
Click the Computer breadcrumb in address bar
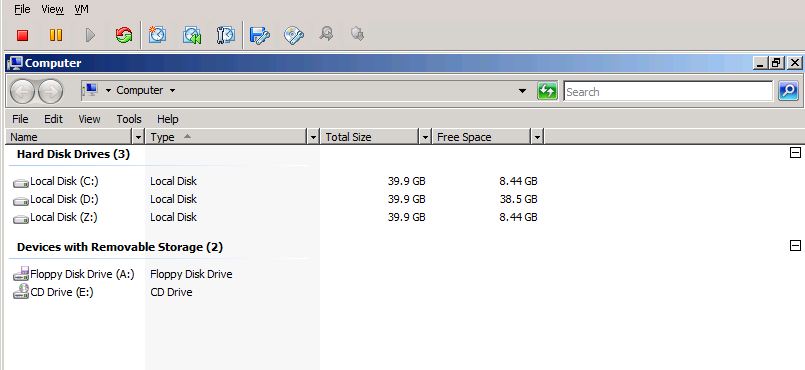[140, 90]
